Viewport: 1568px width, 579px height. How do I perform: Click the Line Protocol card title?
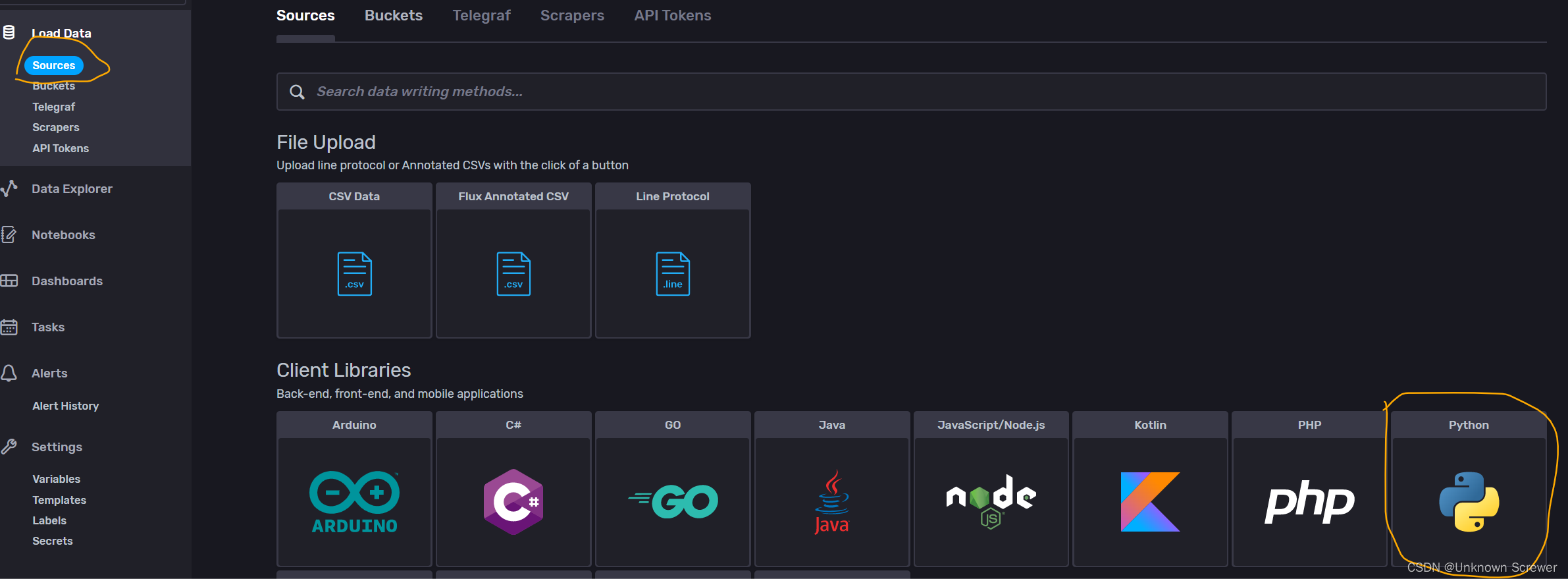(x=673, y=196)
